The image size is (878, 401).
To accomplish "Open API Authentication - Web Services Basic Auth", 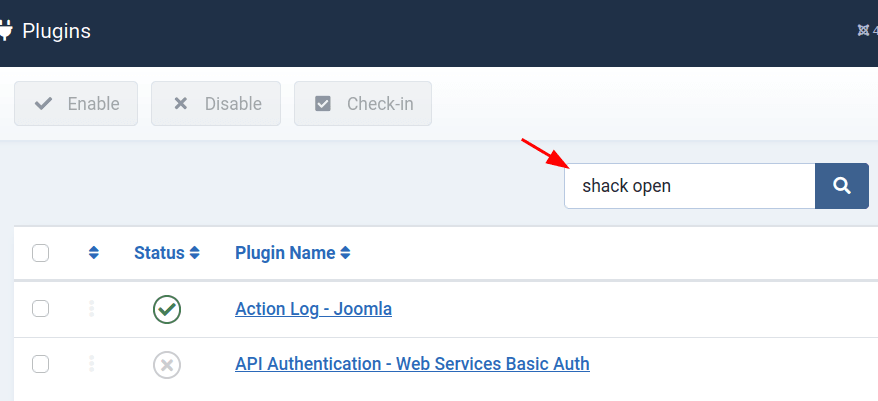I will 412,364.
